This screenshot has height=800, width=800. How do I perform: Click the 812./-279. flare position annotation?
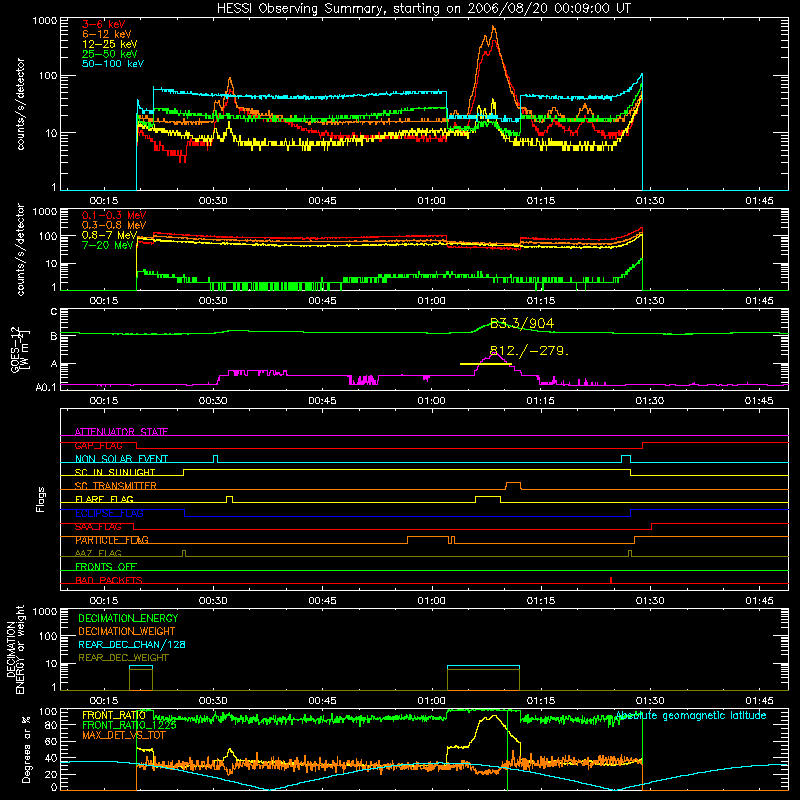pyautogui.click(x=529, y=351)
